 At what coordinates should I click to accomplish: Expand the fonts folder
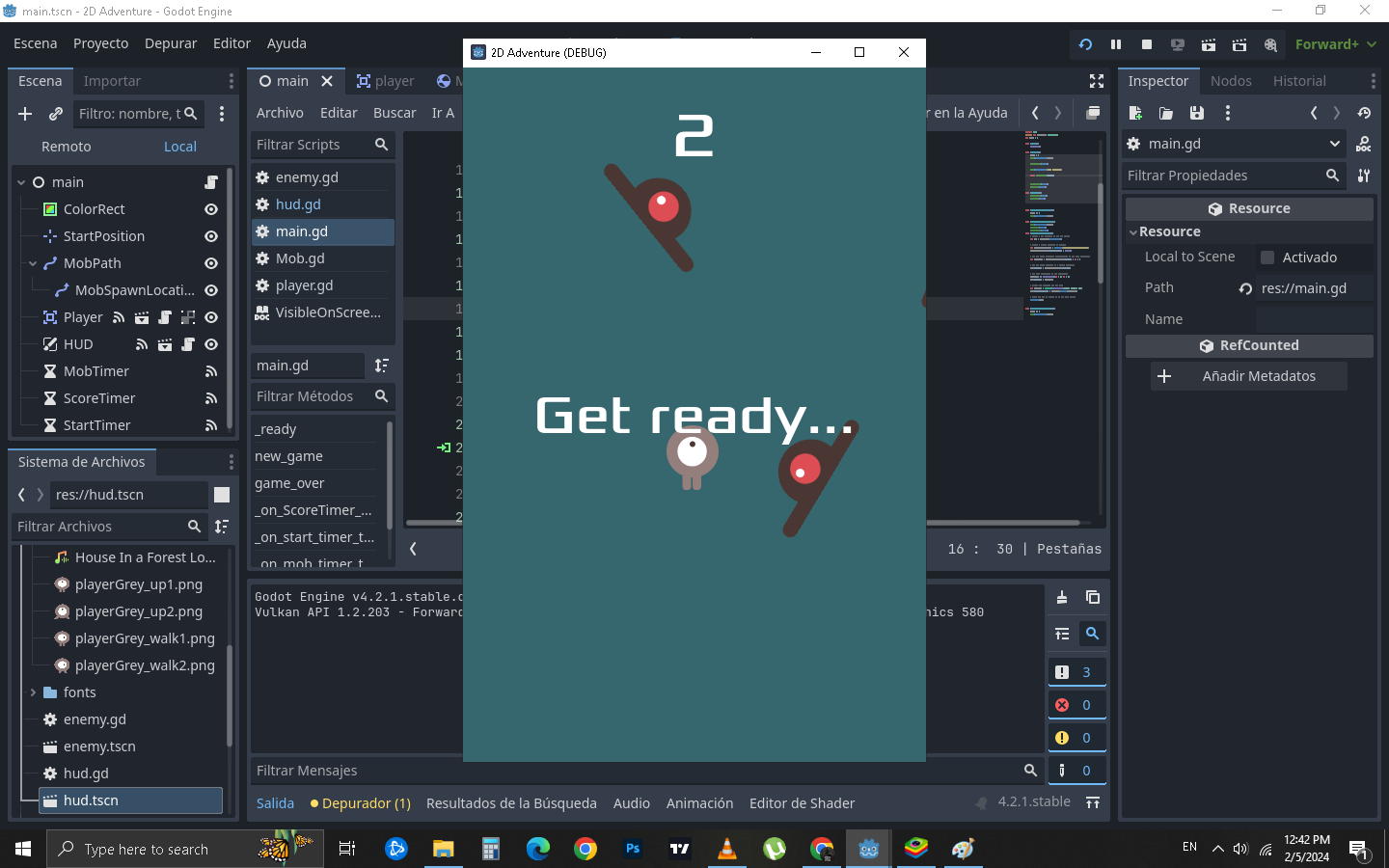(x=33, y=692)
